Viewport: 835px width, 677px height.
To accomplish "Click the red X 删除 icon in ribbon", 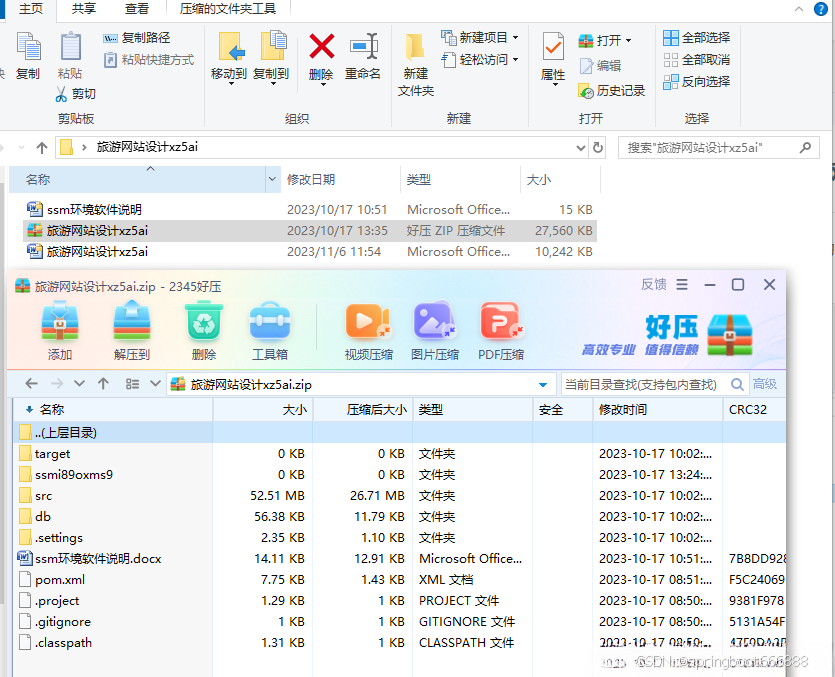I will pyautogui.click(x=322, y=46).
